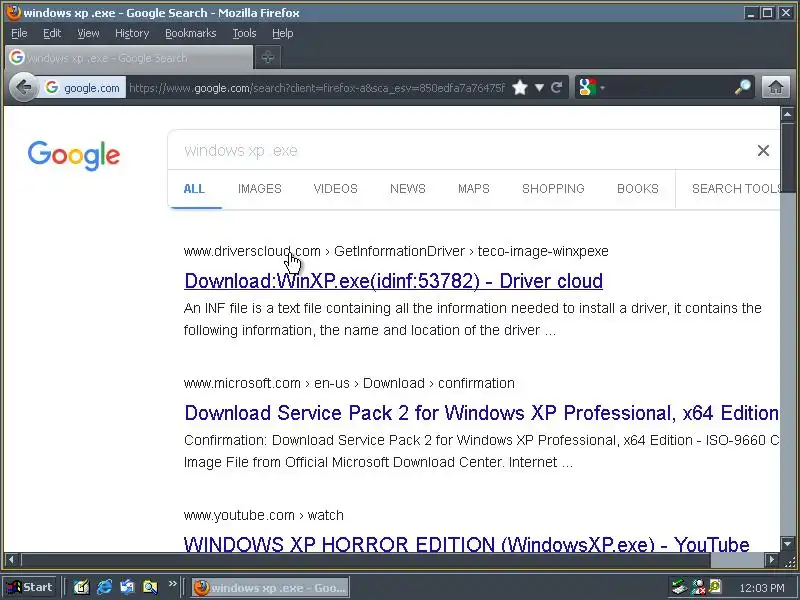Click the Firefox taskbar button
The height and width of the screenshot is (600, 800).
coord(270,588)
